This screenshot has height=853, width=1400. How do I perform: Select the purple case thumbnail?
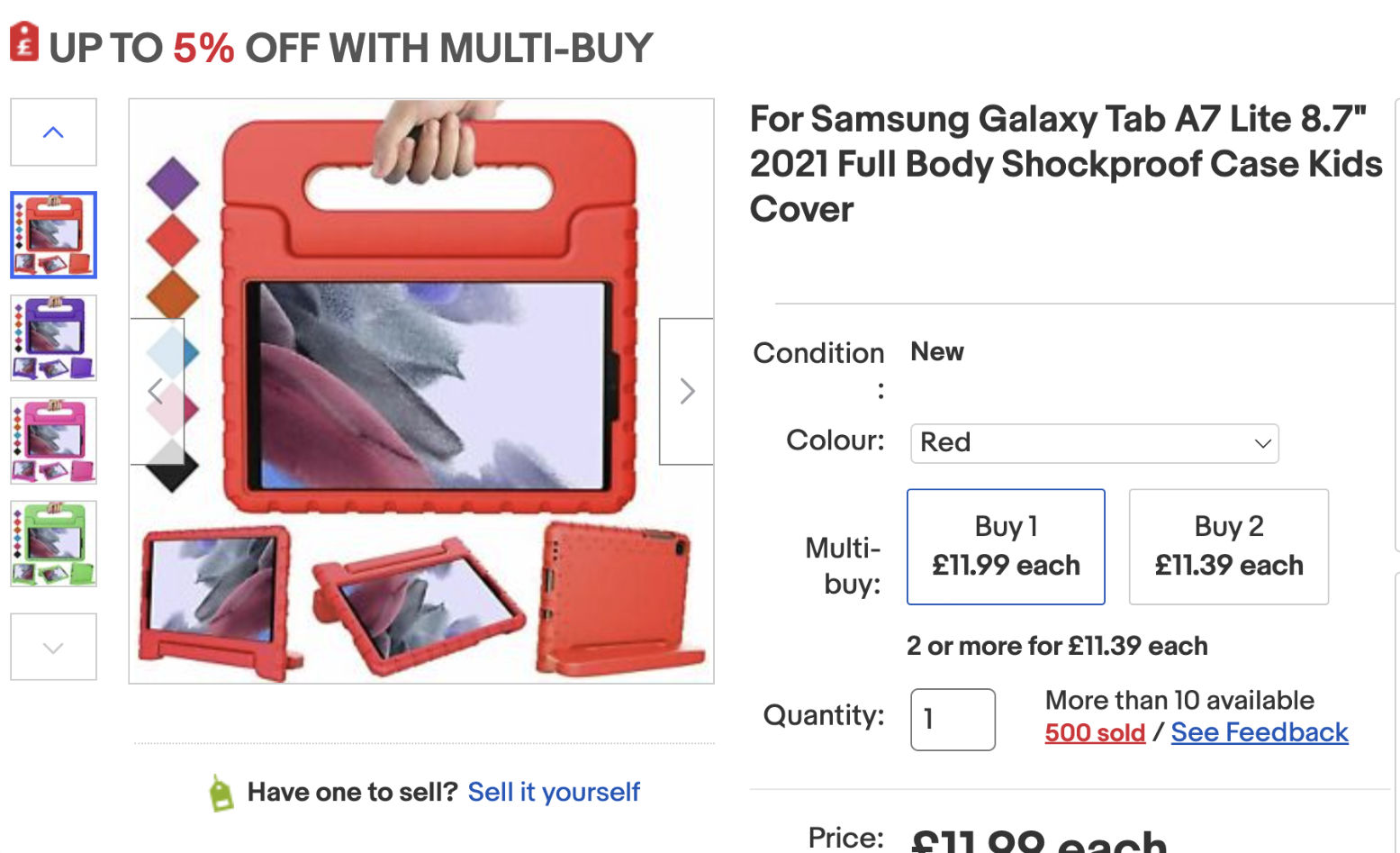[53, 338]
